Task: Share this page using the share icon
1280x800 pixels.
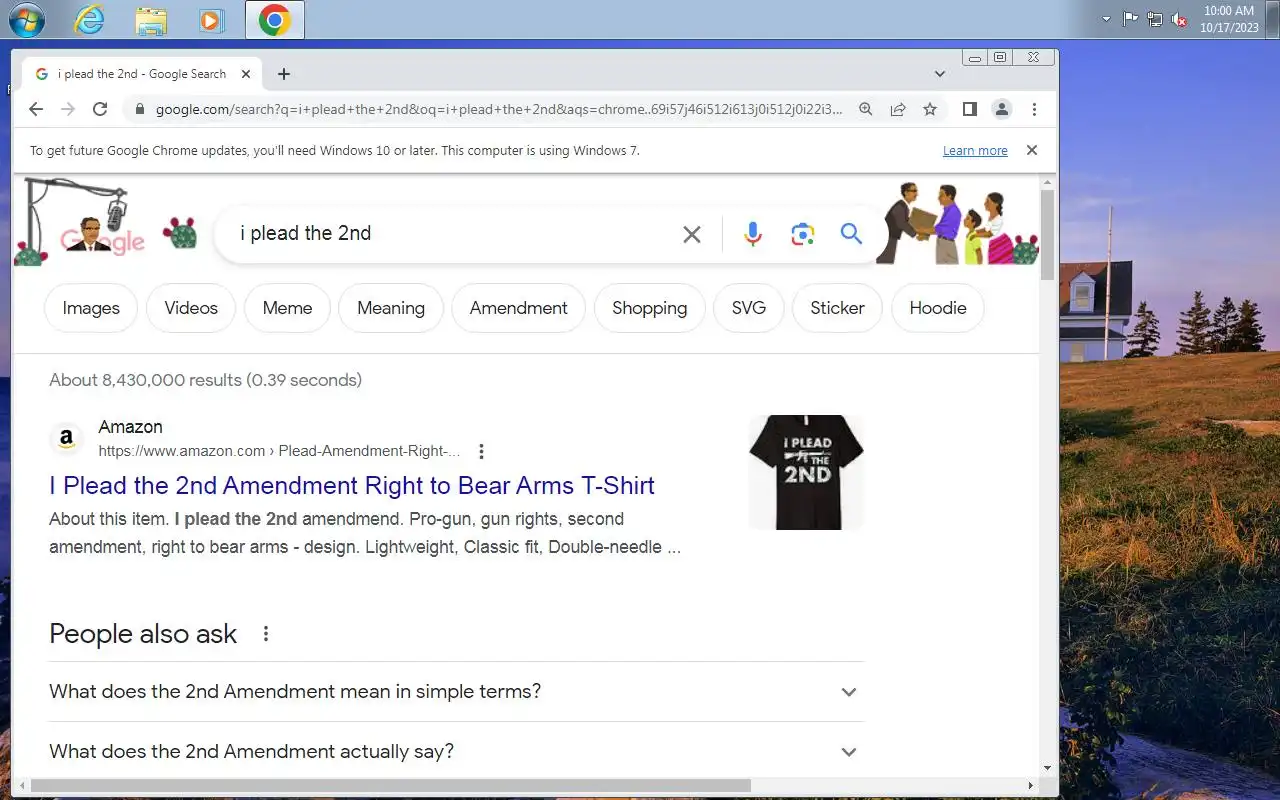Action: (898, 109)
